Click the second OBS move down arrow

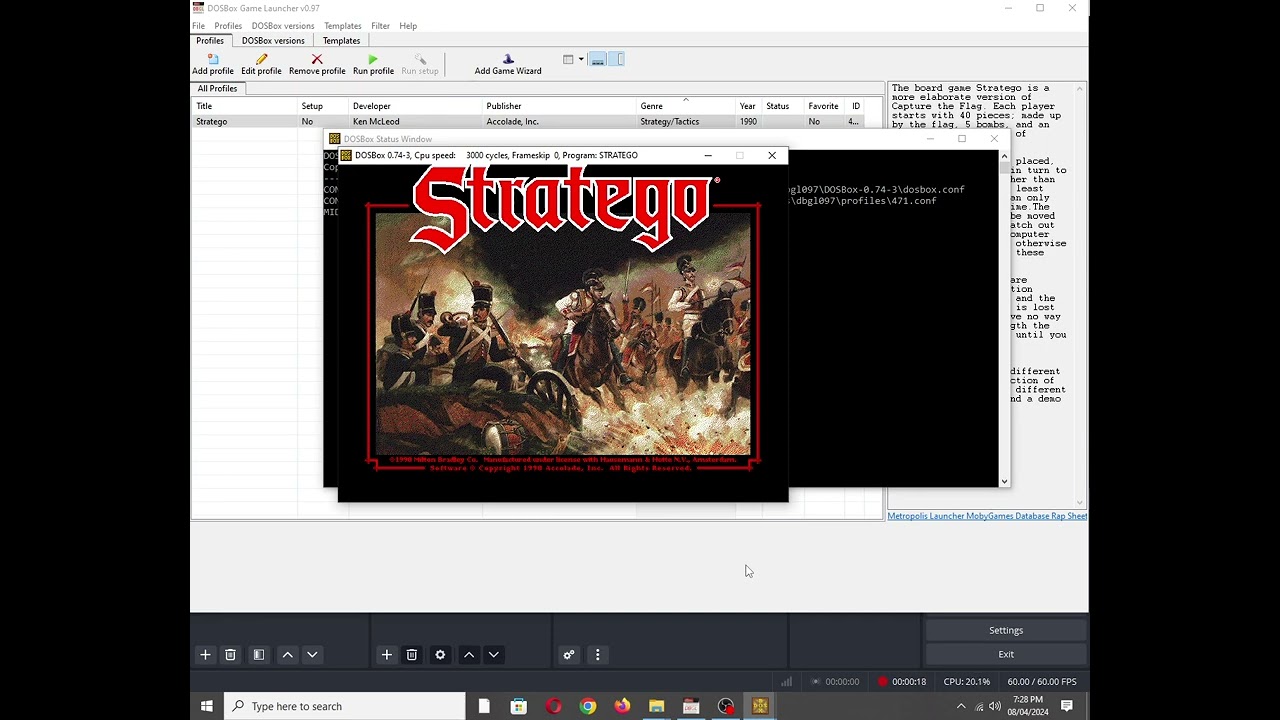click(493, 655)
